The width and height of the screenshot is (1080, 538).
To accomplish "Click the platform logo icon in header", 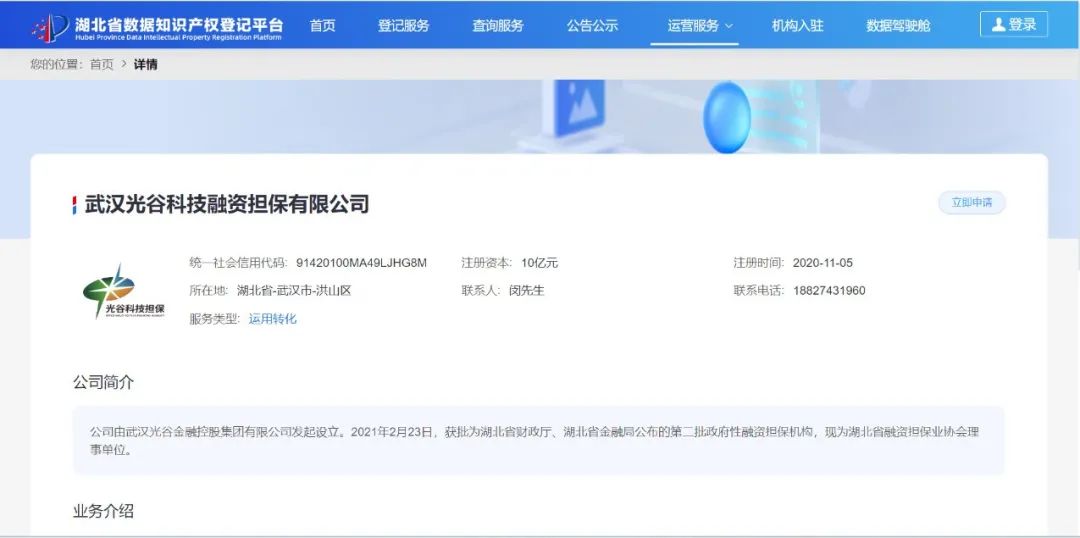I will 50,27.
